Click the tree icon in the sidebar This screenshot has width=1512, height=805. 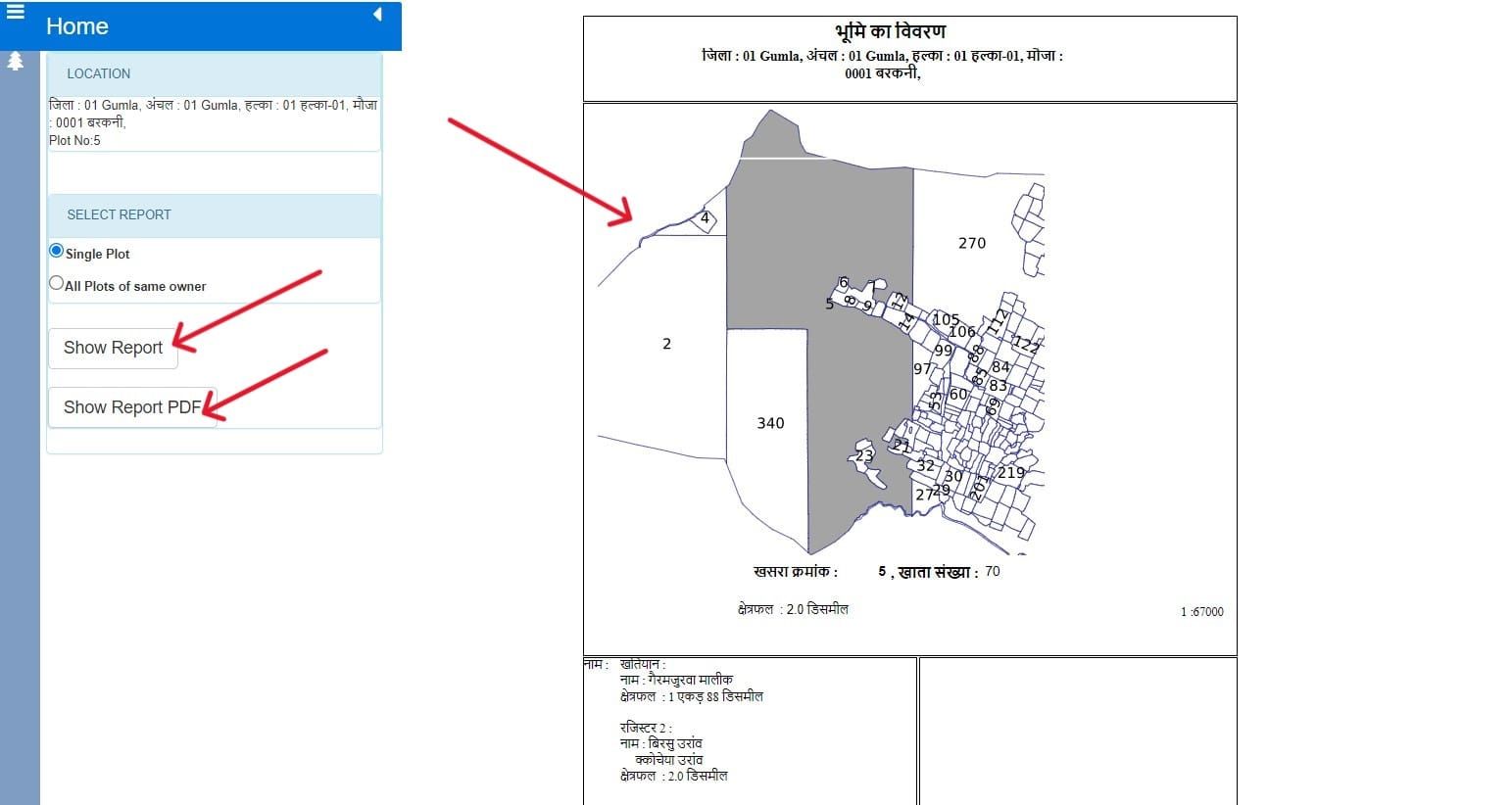(x=15, y=61)
